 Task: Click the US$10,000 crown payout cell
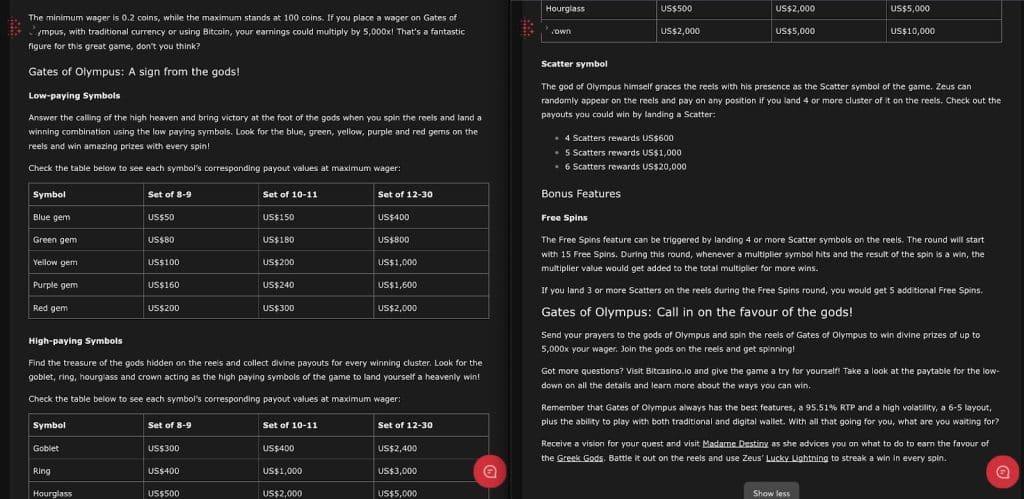(912, 31)
